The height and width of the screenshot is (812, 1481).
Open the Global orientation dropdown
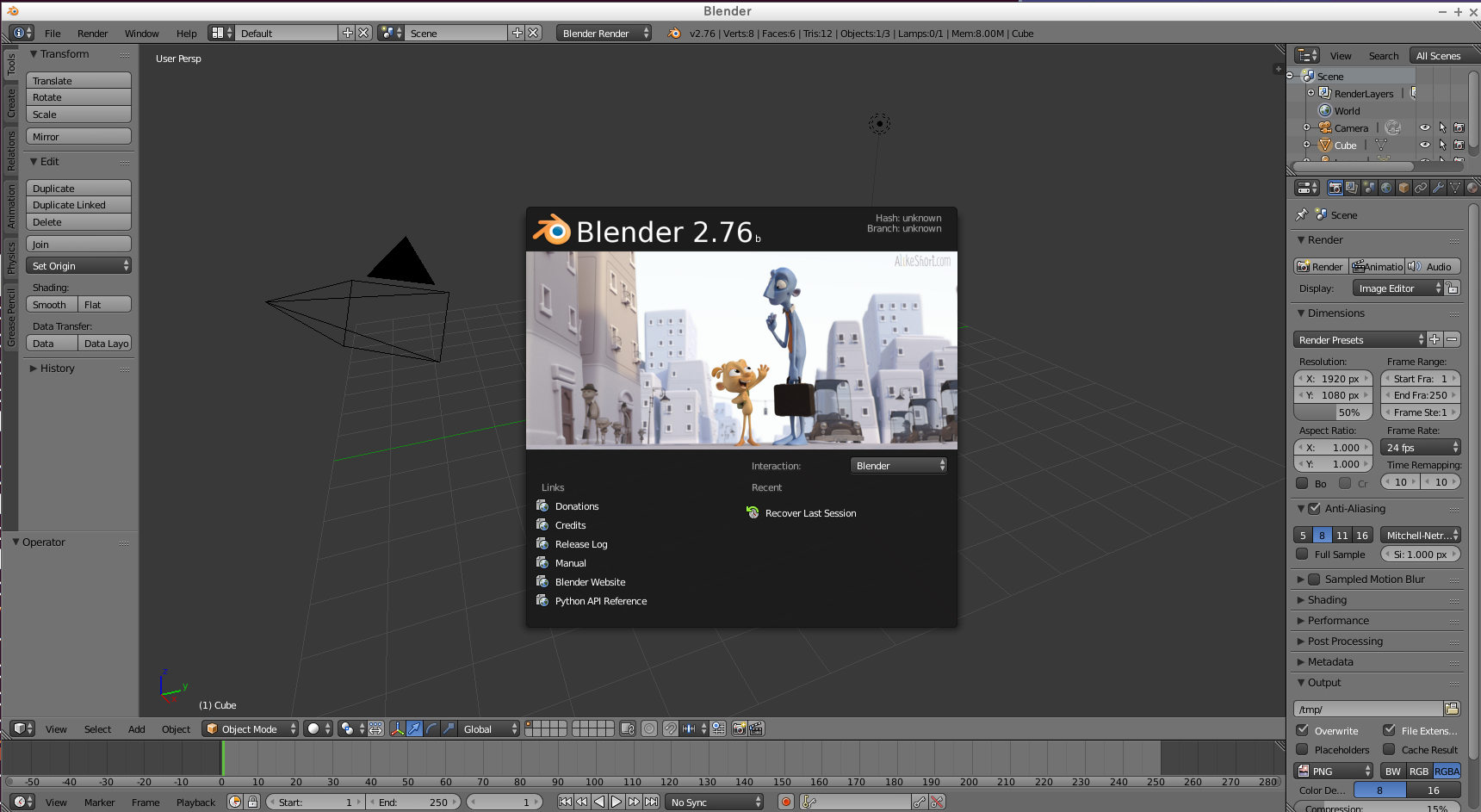(x=489, y=728)
